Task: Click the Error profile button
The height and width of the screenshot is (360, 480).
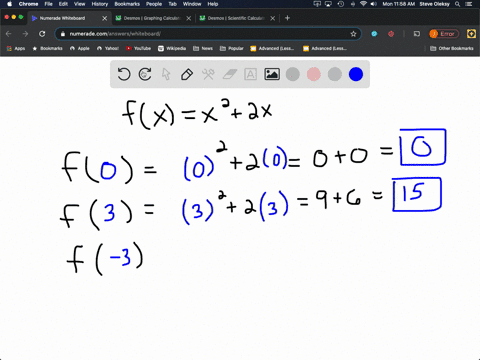Action: (444, 34)
